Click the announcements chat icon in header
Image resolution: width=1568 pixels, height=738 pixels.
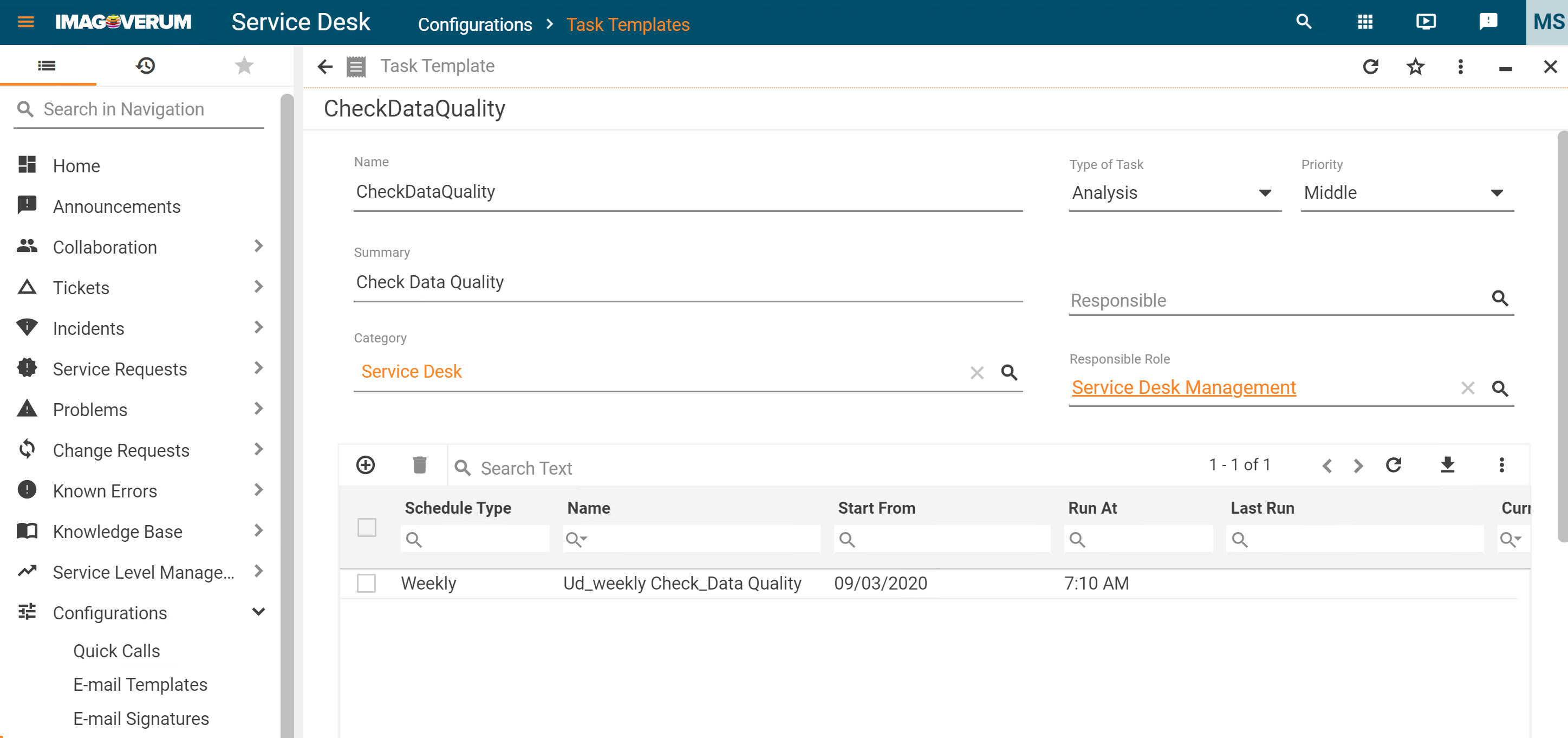coord(1488,22)
